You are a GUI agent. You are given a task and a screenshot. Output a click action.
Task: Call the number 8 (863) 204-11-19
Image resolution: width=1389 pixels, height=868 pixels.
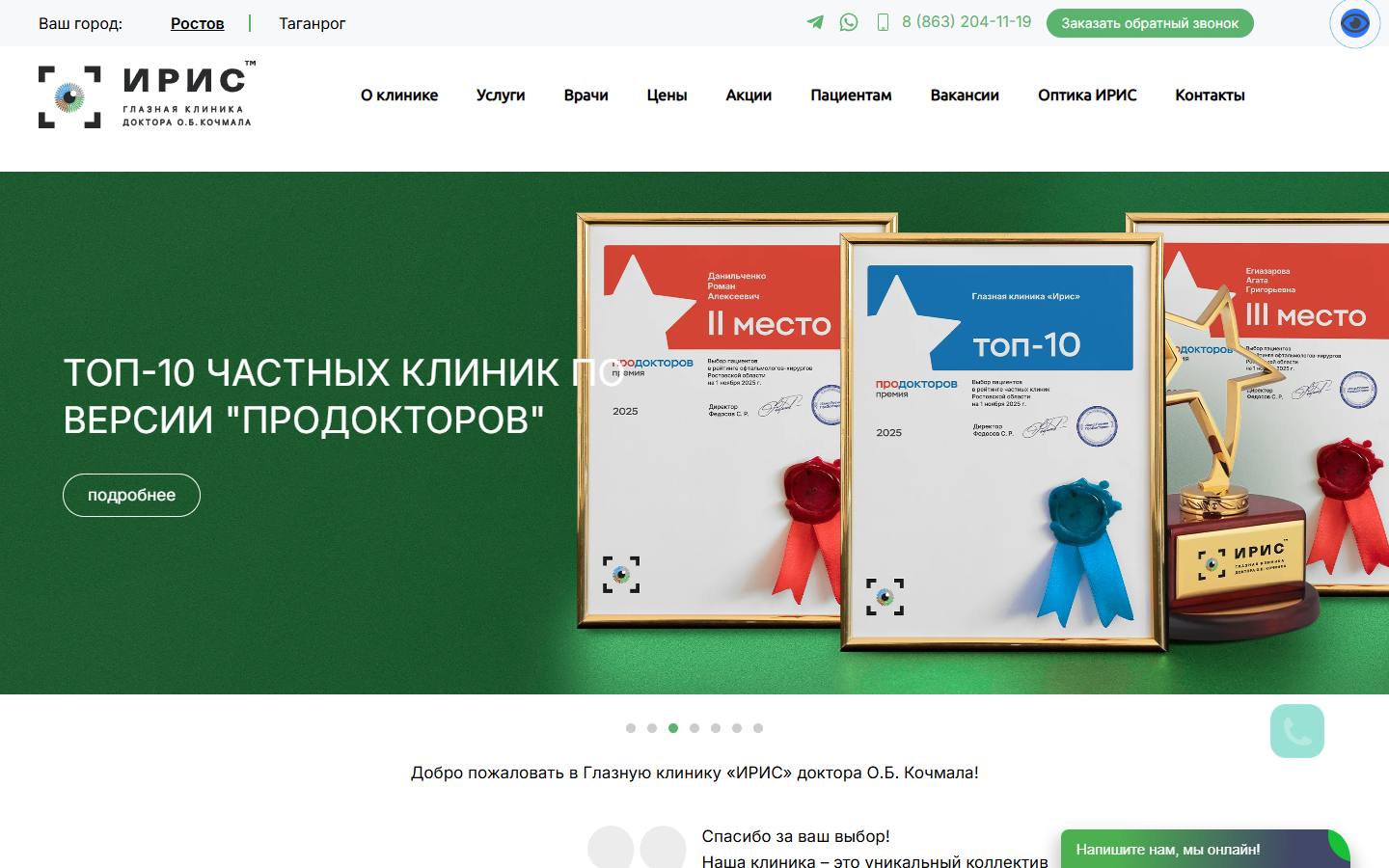click(x=967, y=22)
